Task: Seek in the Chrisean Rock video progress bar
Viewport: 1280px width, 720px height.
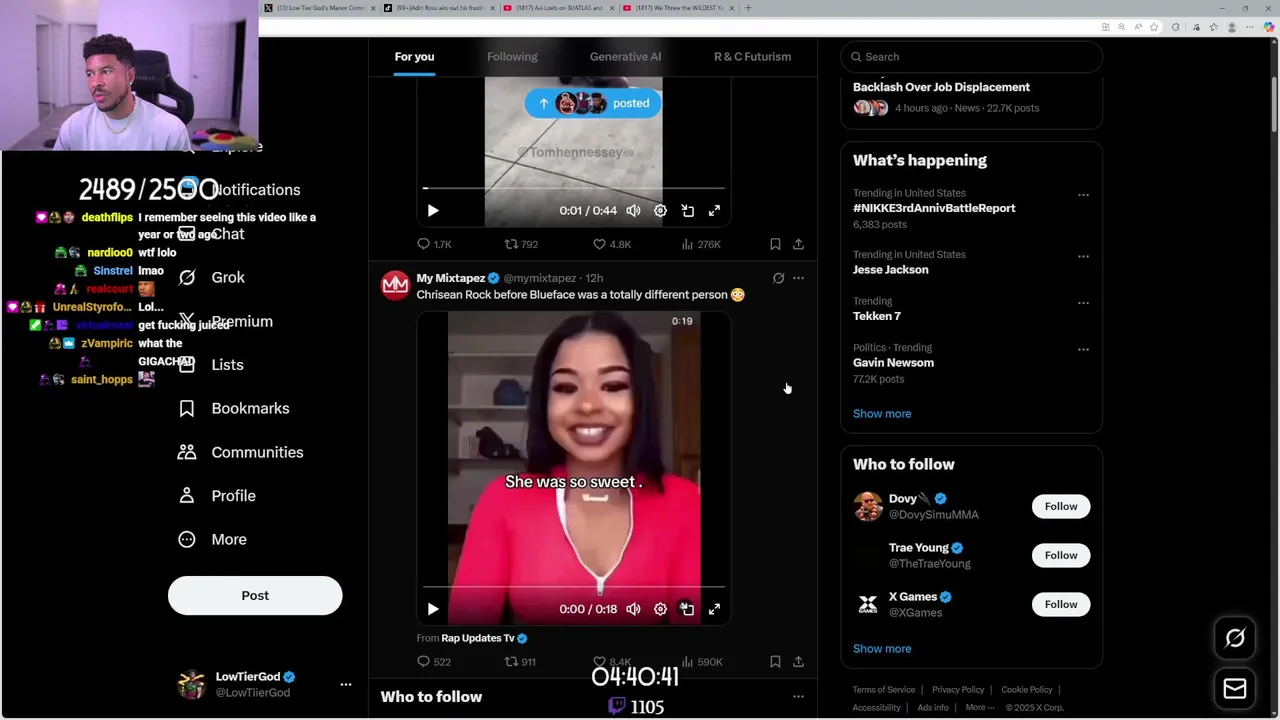Action: pos(573,587)
